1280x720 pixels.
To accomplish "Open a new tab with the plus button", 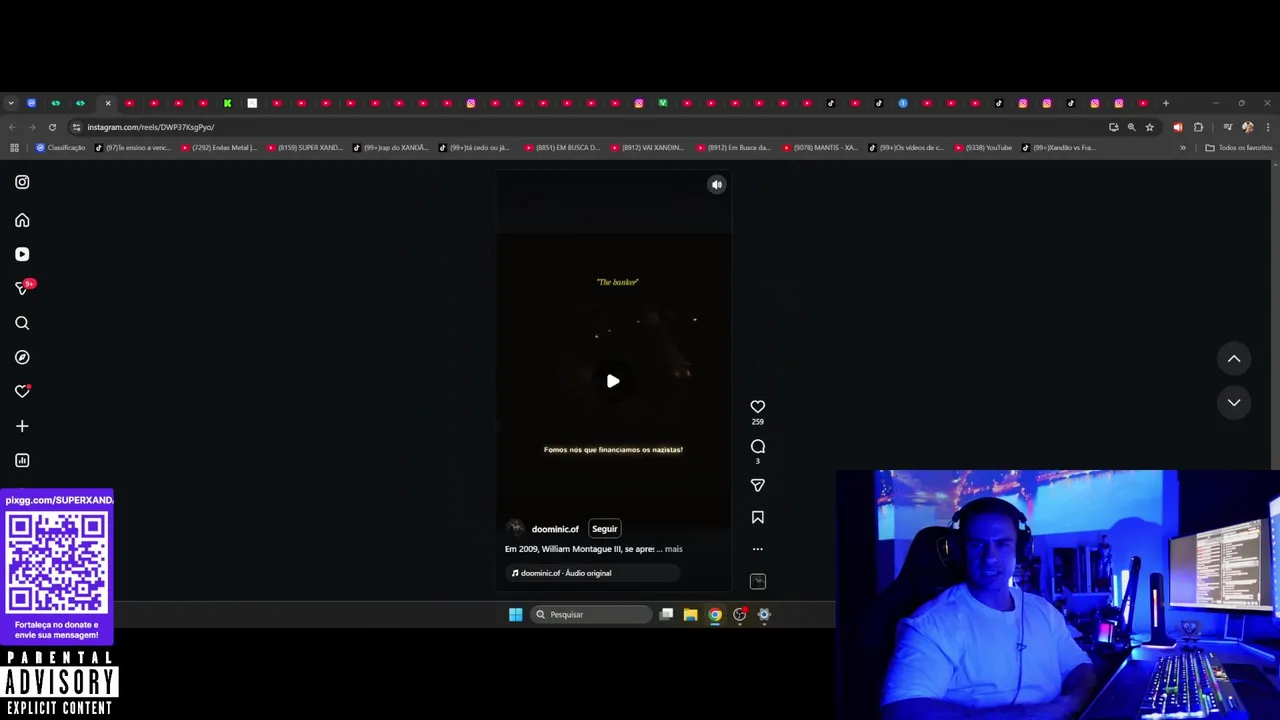I will 1165,103.
